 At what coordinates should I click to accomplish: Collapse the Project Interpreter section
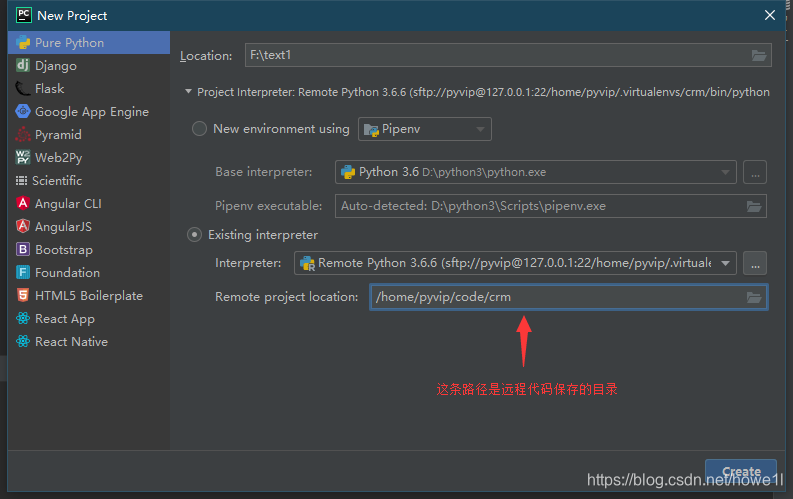coord(188,92)
